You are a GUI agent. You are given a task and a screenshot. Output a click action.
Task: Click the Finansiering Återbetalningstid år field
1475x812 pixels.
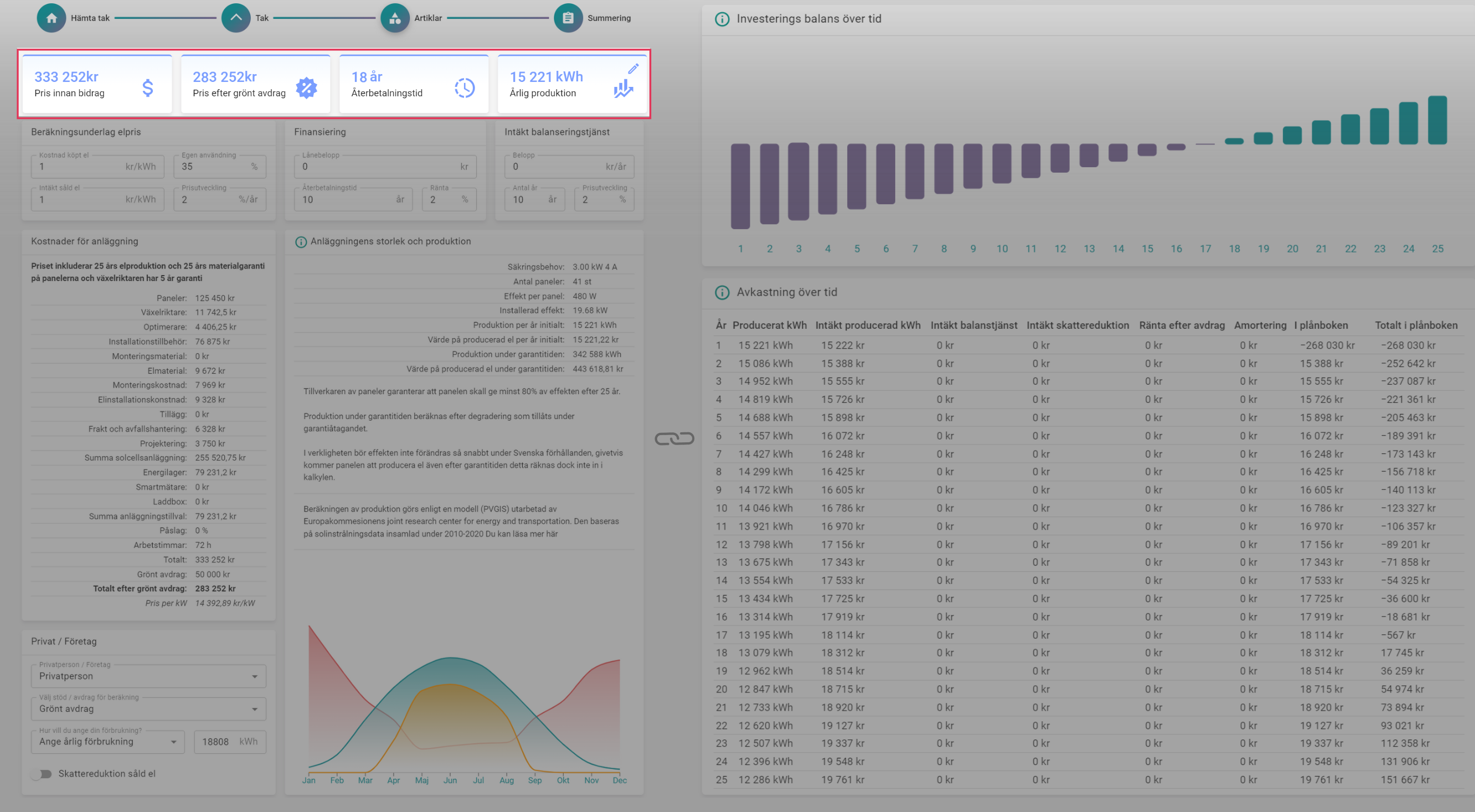[x=353, y=200]
